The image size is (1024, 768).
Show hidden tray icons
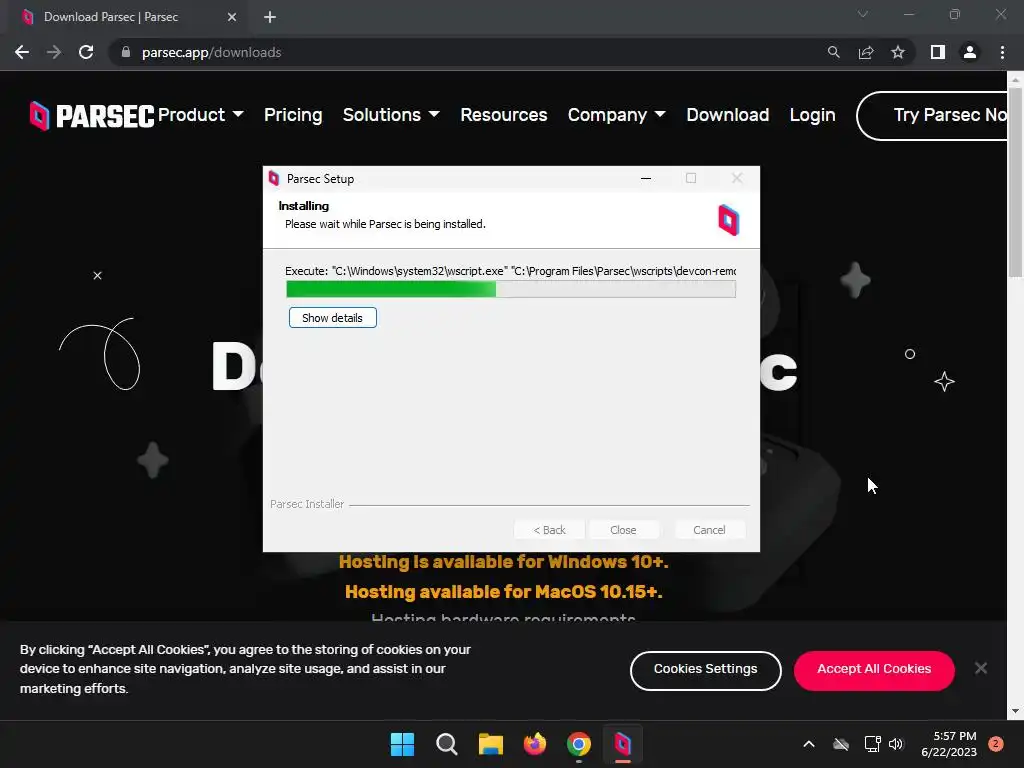(x=808, y=744)
